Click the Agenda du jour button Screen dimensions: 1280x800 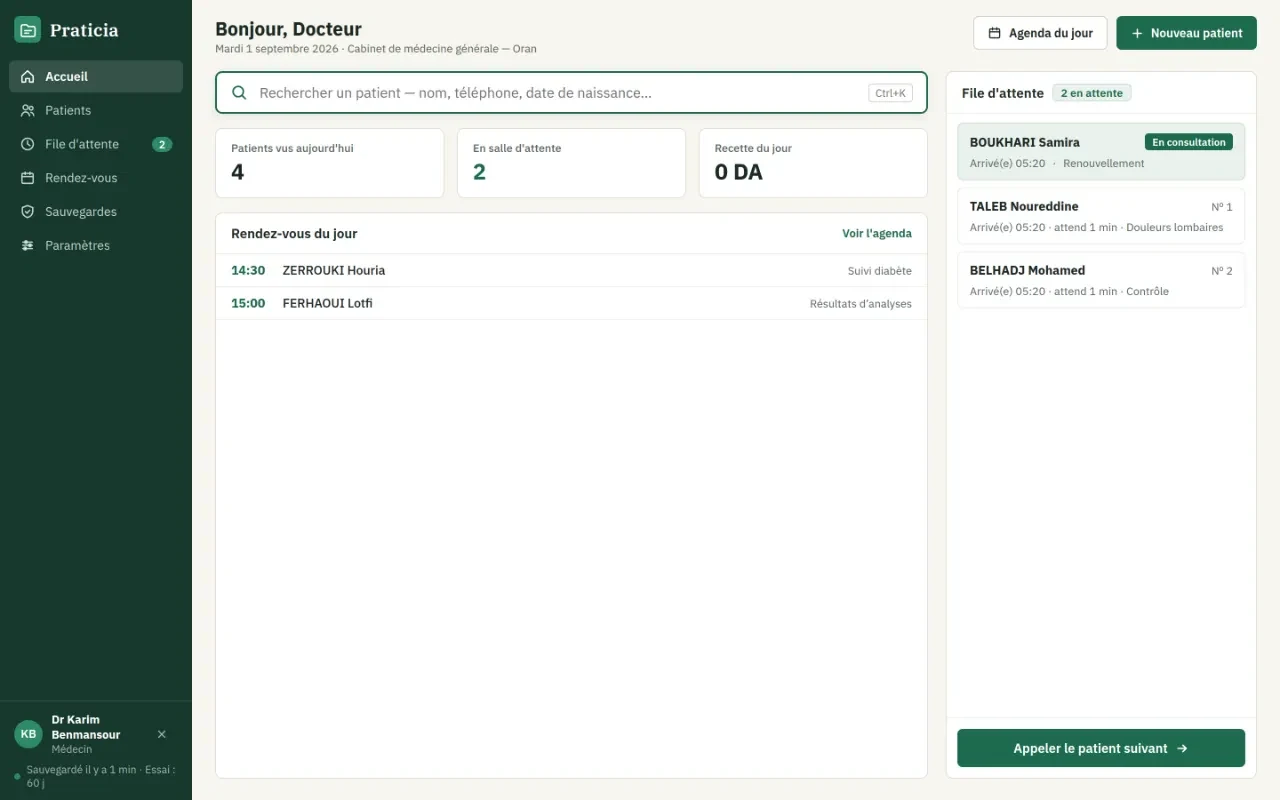[1040, 33]
